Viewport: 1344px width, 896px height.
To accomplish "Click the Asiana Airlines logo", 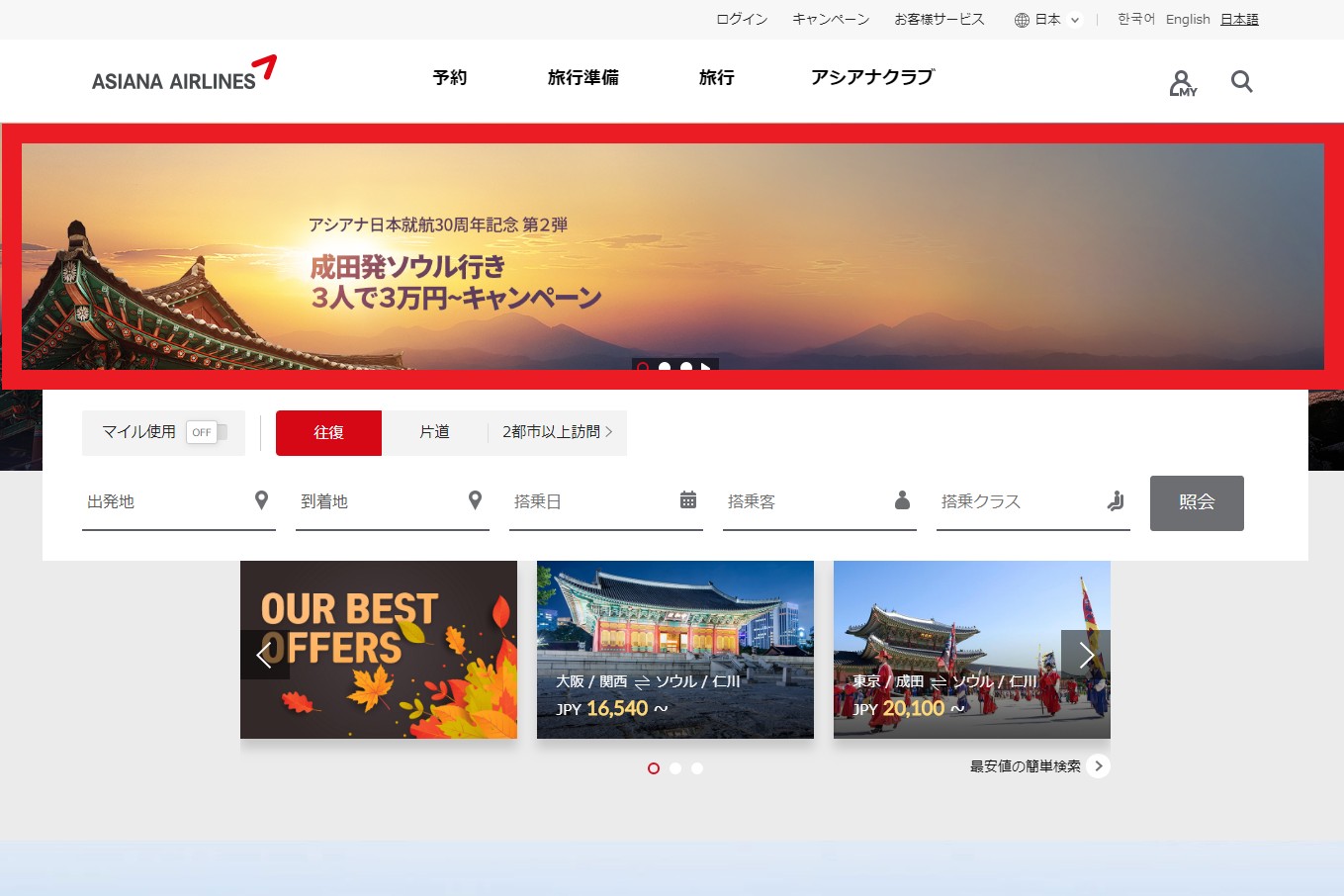I will (x=184, y=74).
